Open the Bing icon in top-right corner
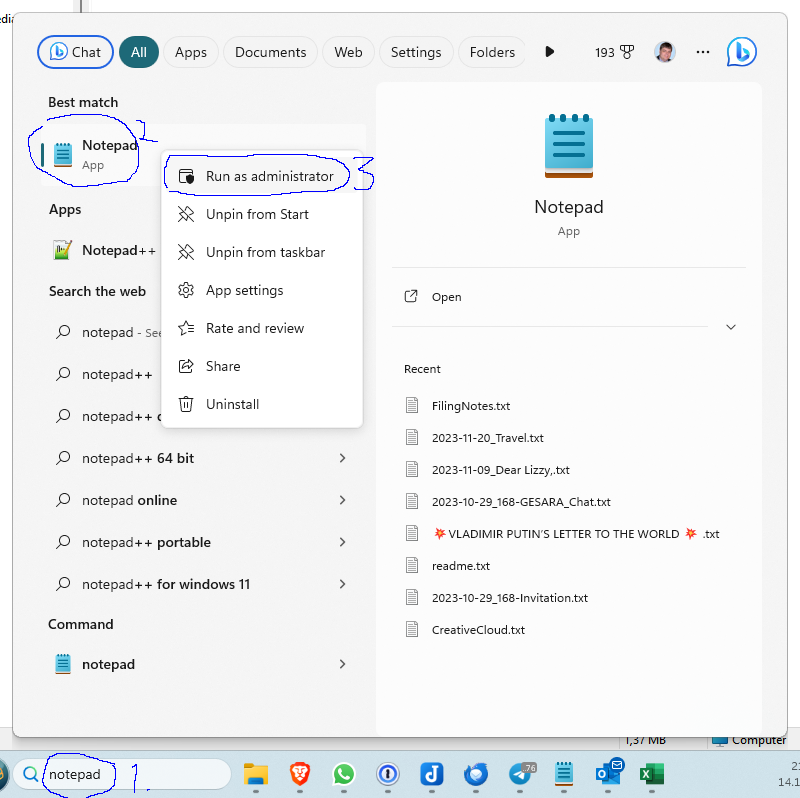Viewport: 800px width, 798px height. [x=741, y=52]
